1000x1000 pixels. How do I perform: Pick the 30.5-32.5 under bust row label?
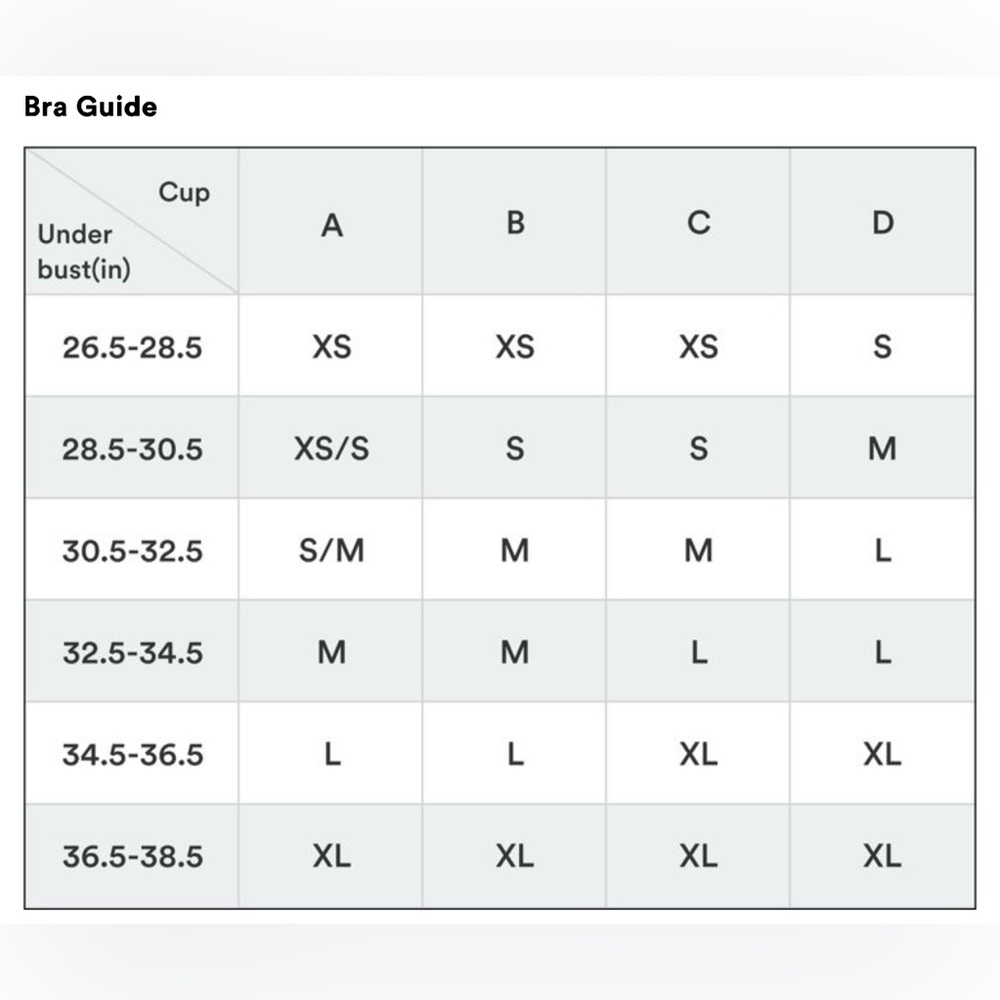(x=132, y=551)
